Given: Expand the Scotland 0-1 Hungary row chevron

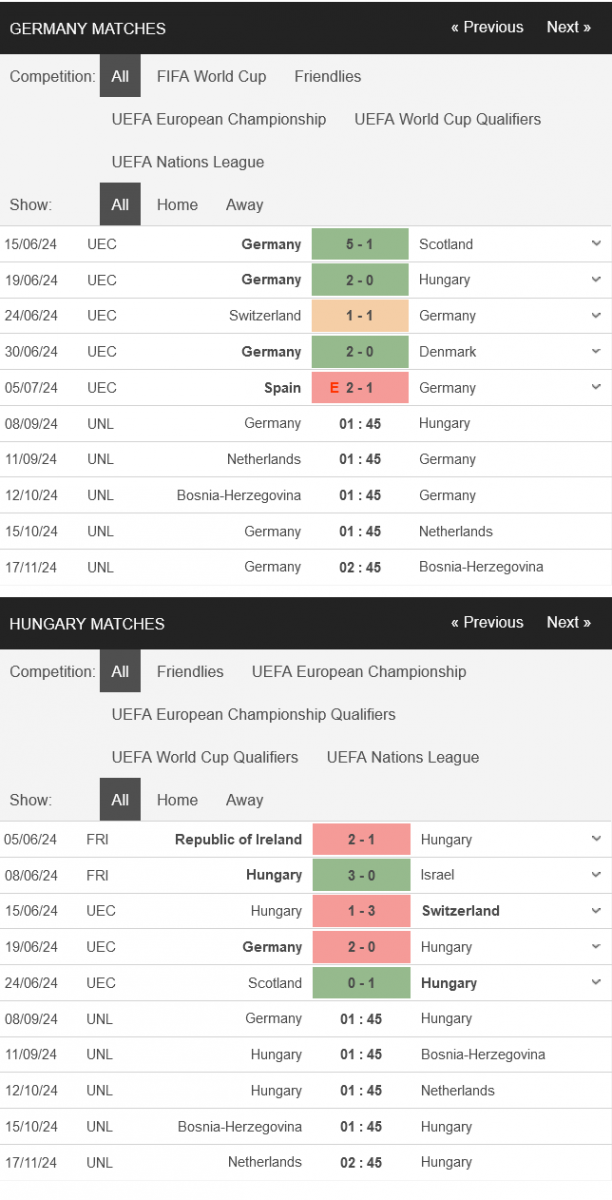Looking at the screenshot, I should (596, 982).
